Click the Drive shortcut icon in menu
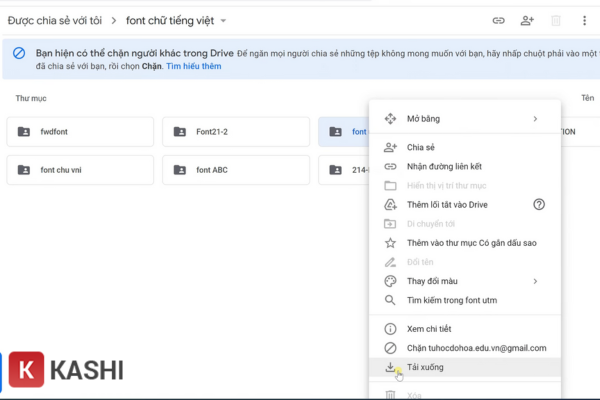The height and width of the screenshot is (400, 600). coord(390,205)
